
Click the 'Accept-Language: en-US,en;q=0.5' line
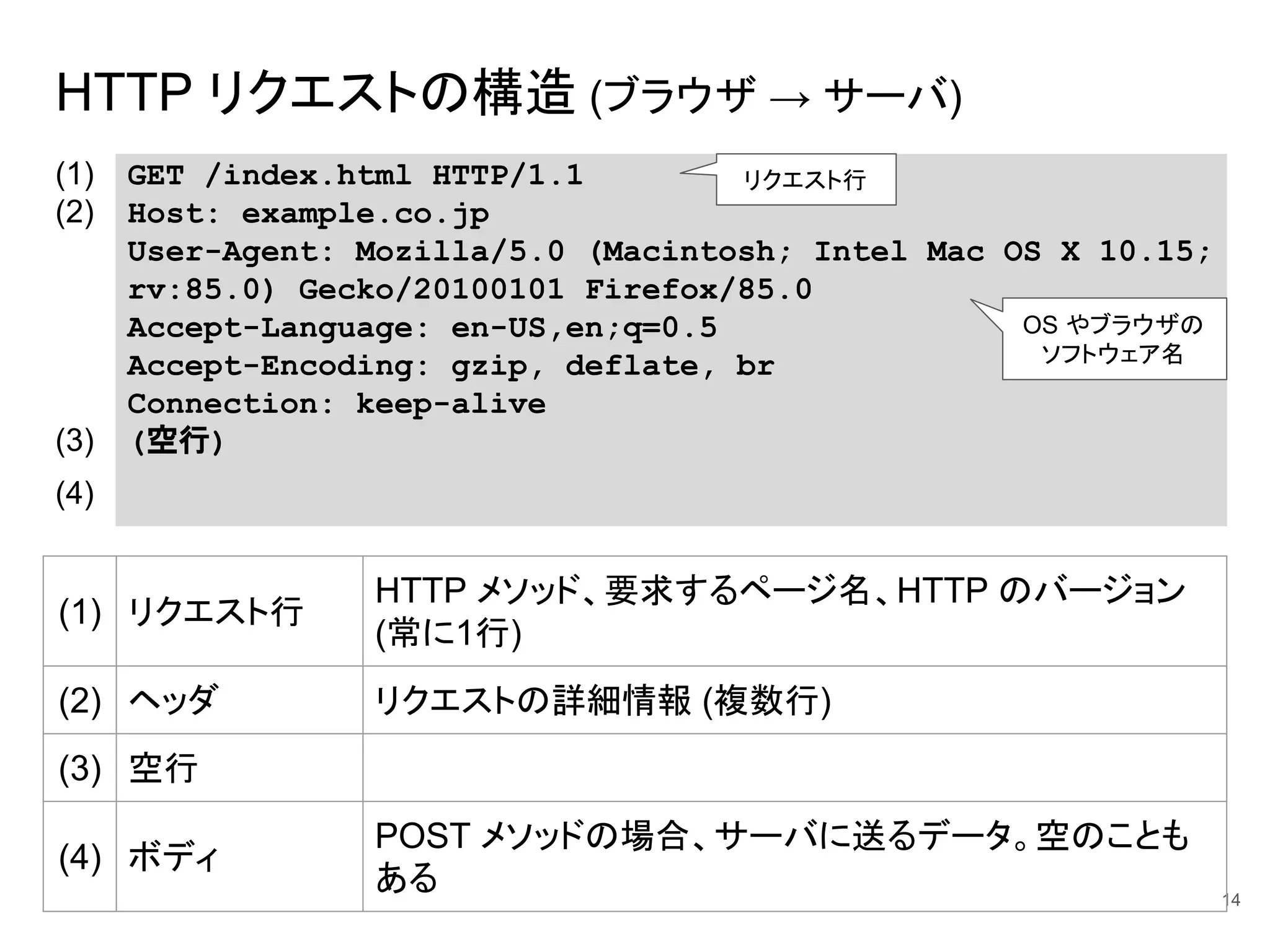tap(422, 328)
